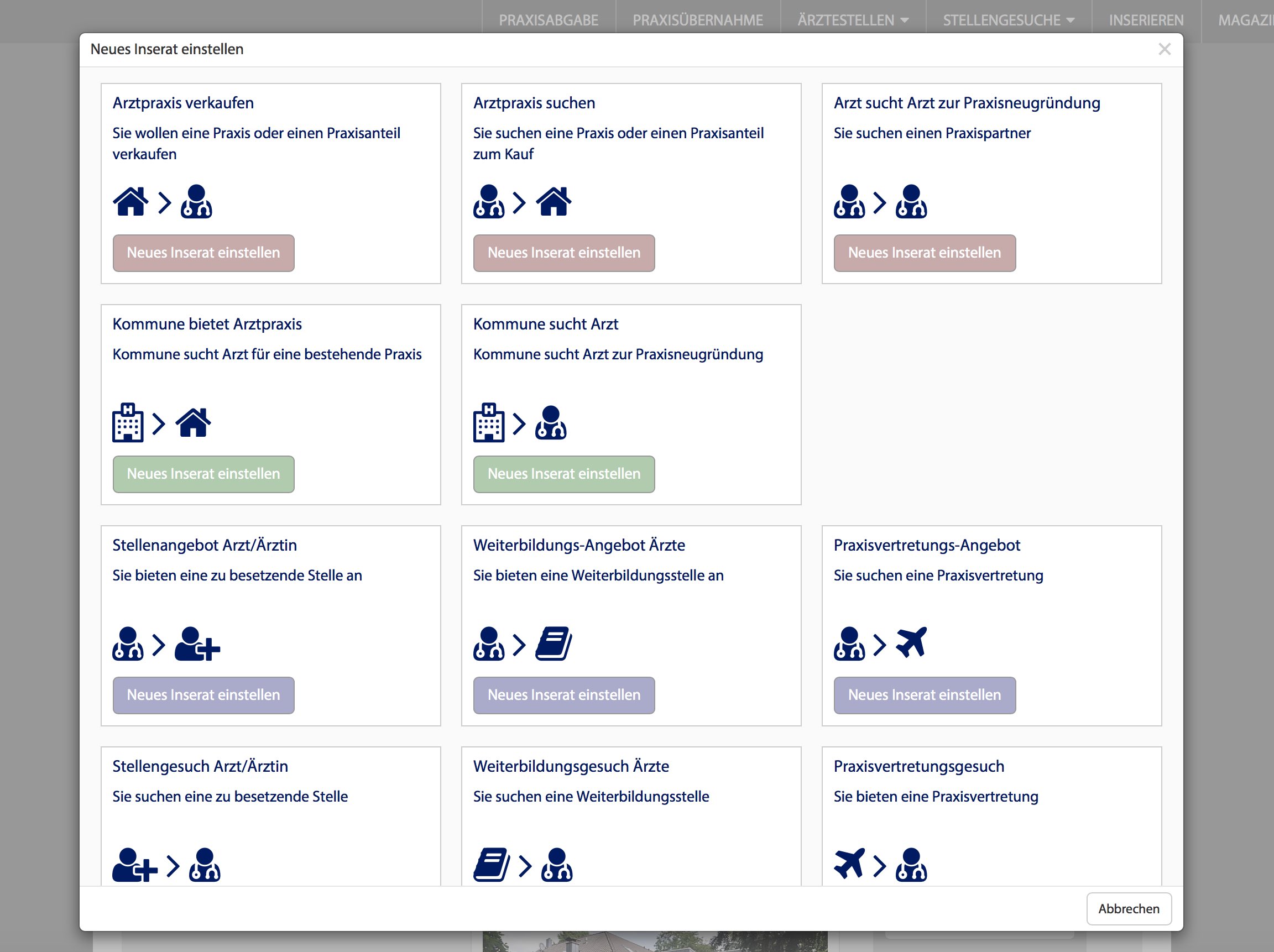Click airplane icon in Praxisvertretungsgesuch card

click(x=849, y=864)
